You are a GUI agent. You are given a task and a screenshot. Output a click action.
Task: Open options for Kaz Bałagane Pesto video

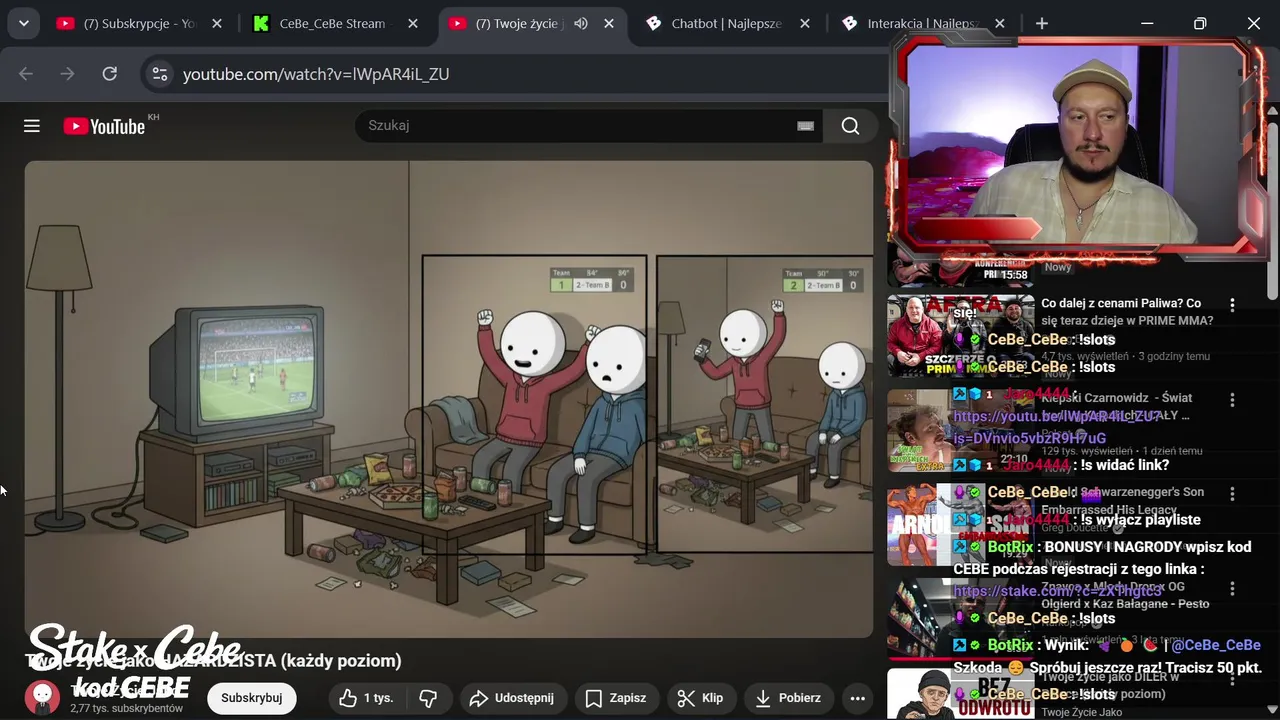point(1232,588)
